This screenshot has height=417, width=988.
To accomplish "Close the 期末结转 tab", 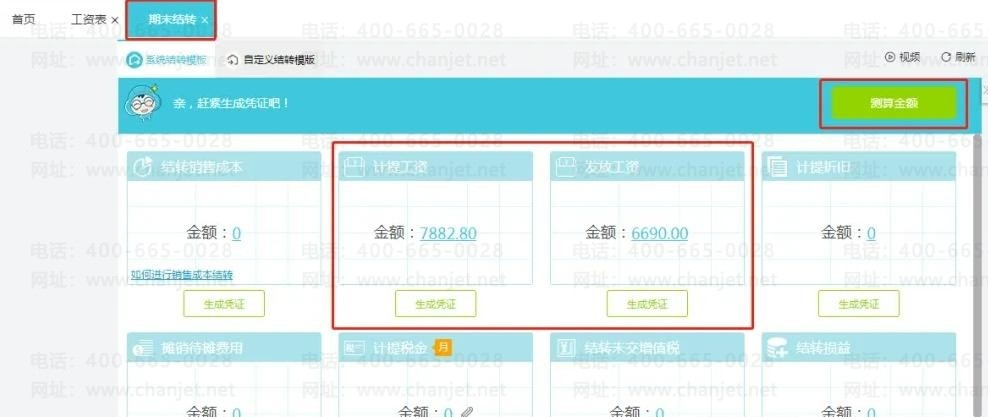I will pos(205,20).
